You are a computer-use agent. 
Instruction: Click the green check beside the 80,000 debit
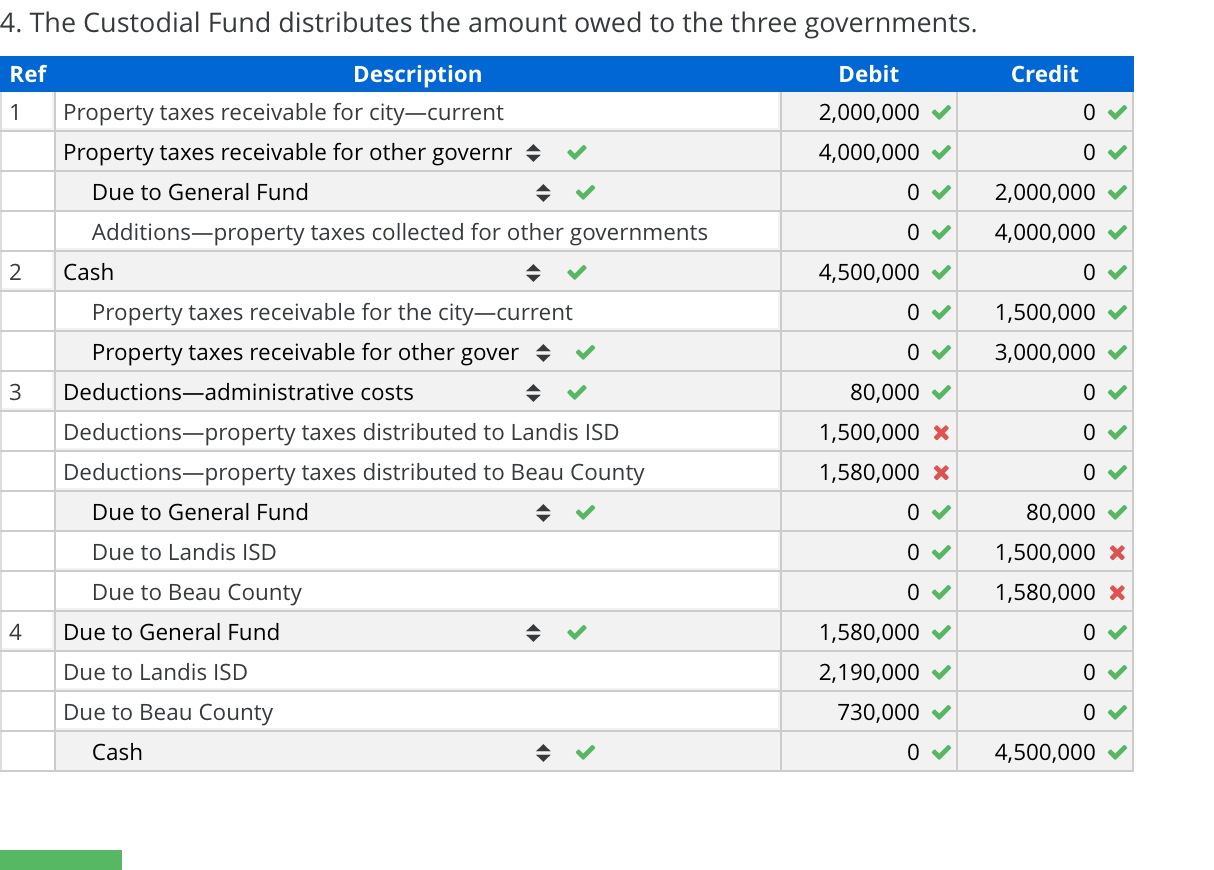940,392
